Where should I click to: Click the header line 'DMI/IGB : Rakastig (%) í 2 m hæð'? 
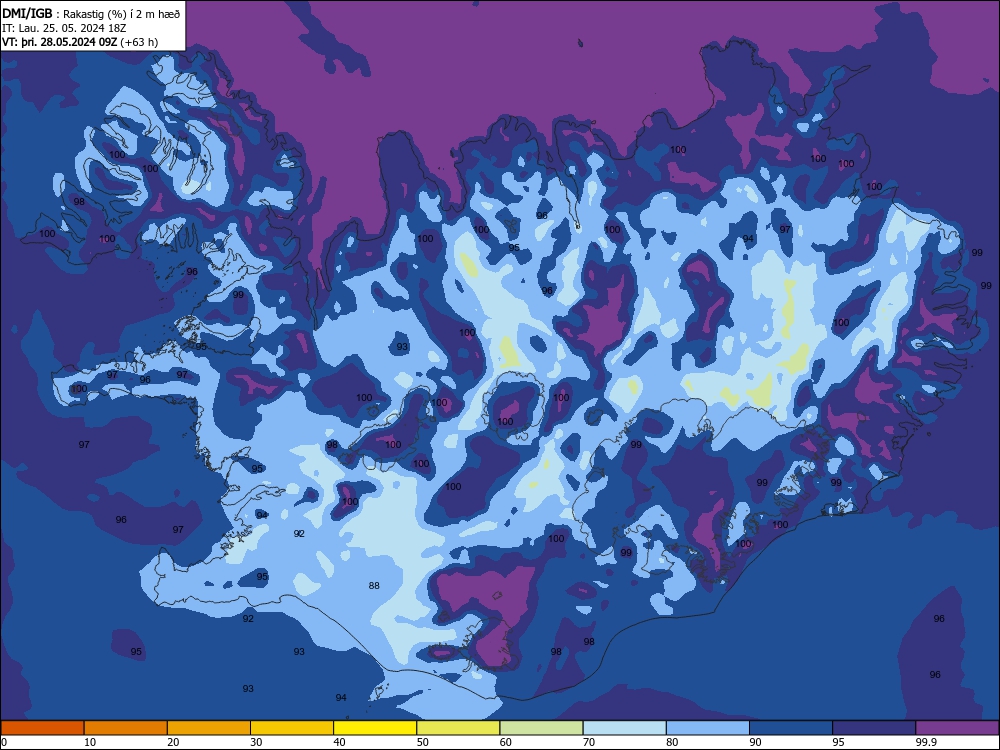[x=92, y=14]
